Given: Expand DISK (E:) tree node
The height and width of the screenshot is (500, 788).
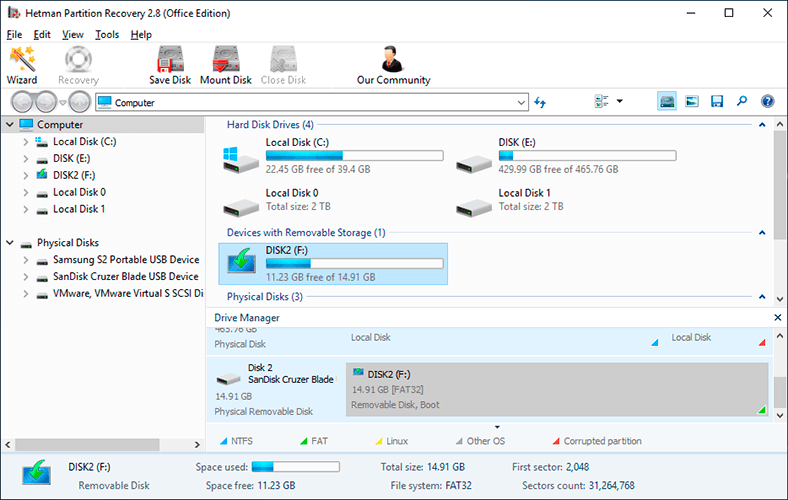Looking at the screenshot, I should click(x=26, y=159).
